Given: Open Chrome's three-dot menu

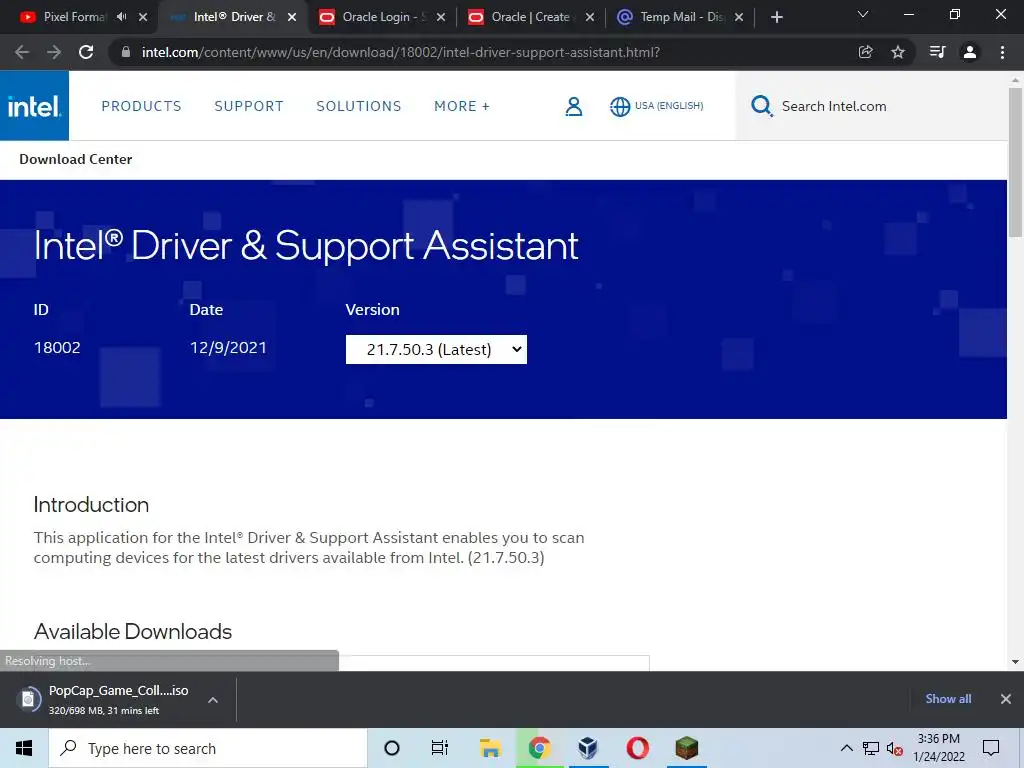Looking at the screenshot, I should coord(1002,52).
